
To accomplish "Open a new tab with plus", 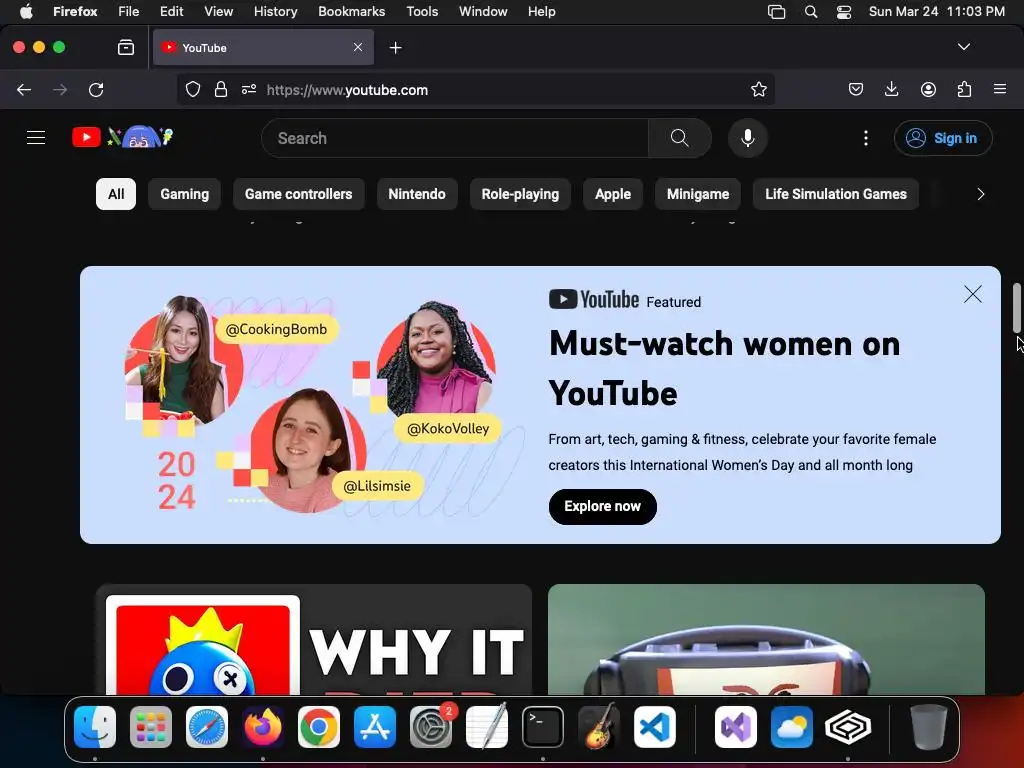I will click(x=395, y=48).
